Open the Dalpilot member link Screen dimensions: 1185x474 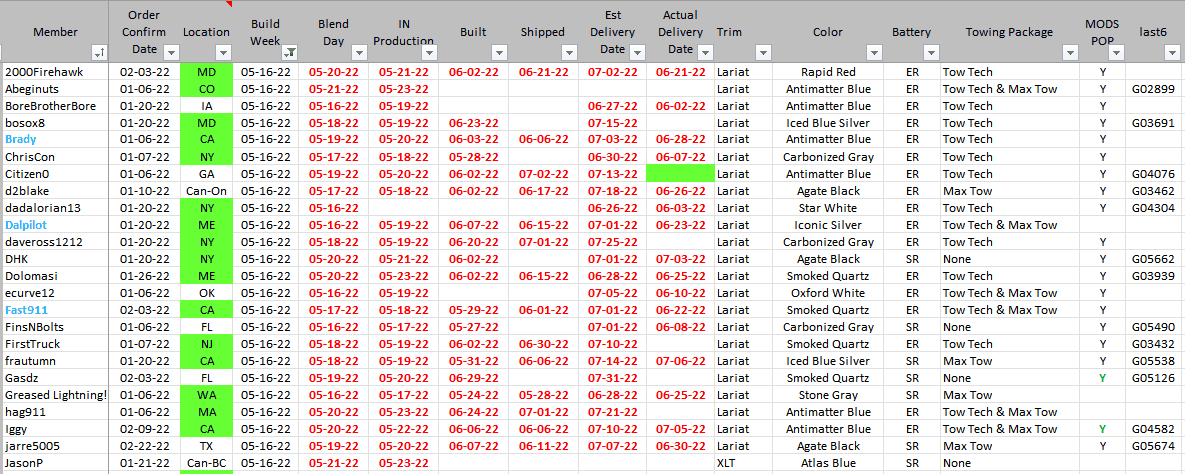(x=26, y=225)
